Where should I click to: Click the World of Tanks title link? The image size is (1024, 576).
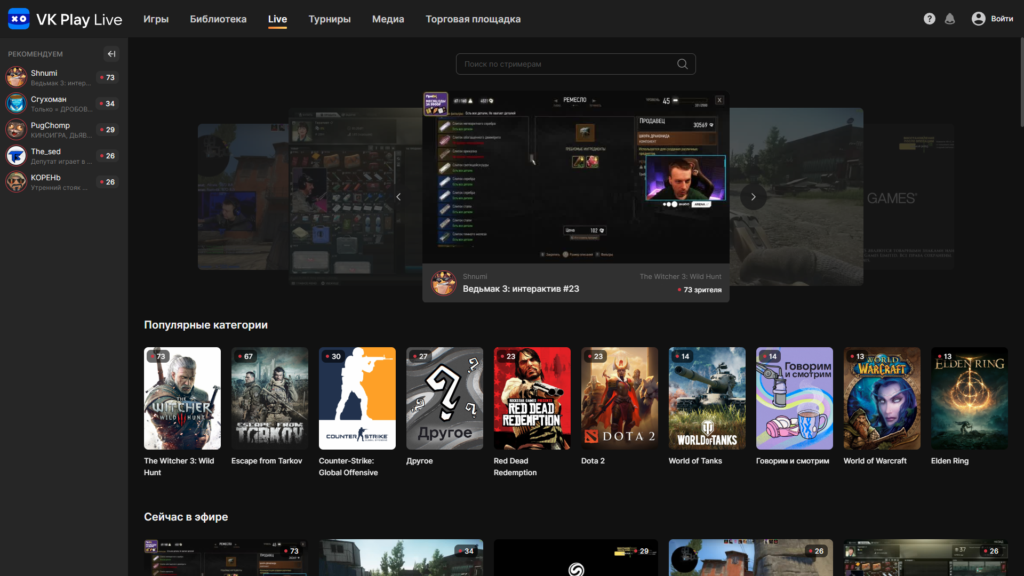point(696,461)
